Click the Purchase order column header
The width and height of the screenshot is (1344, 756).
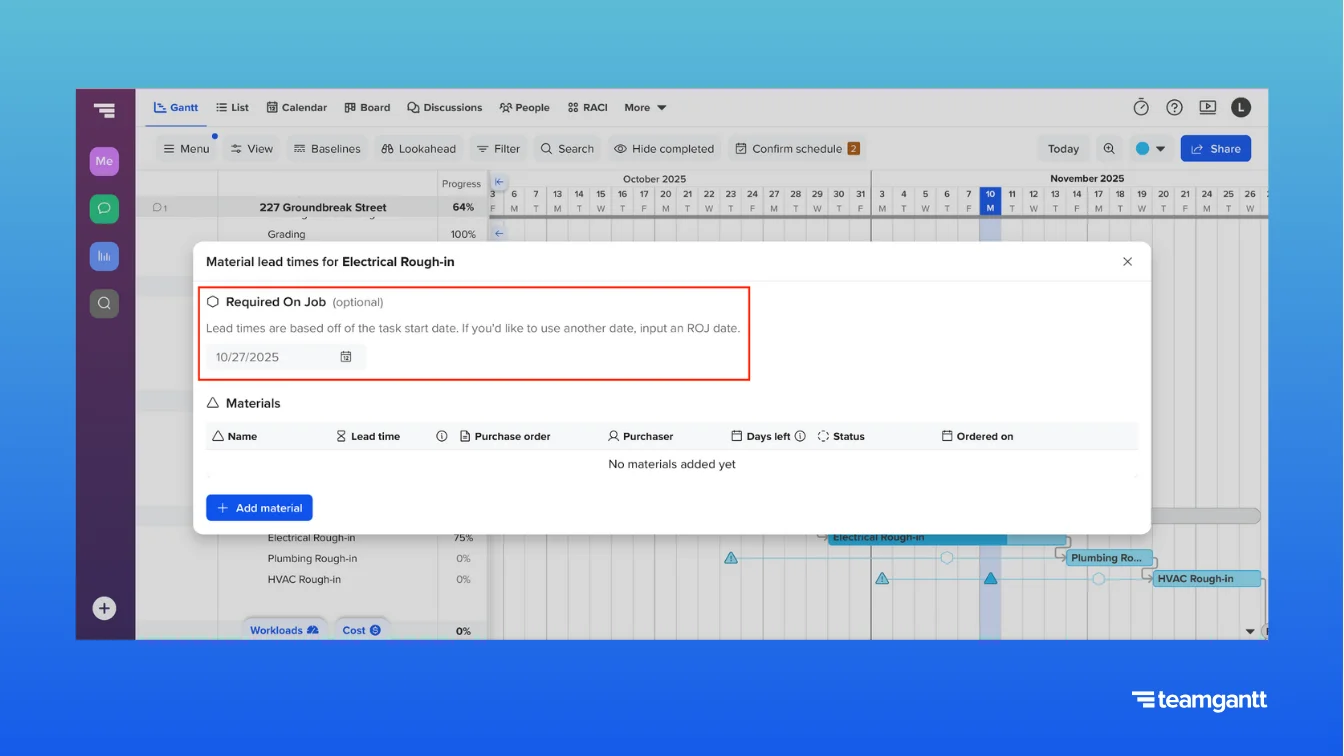[505, 436]
